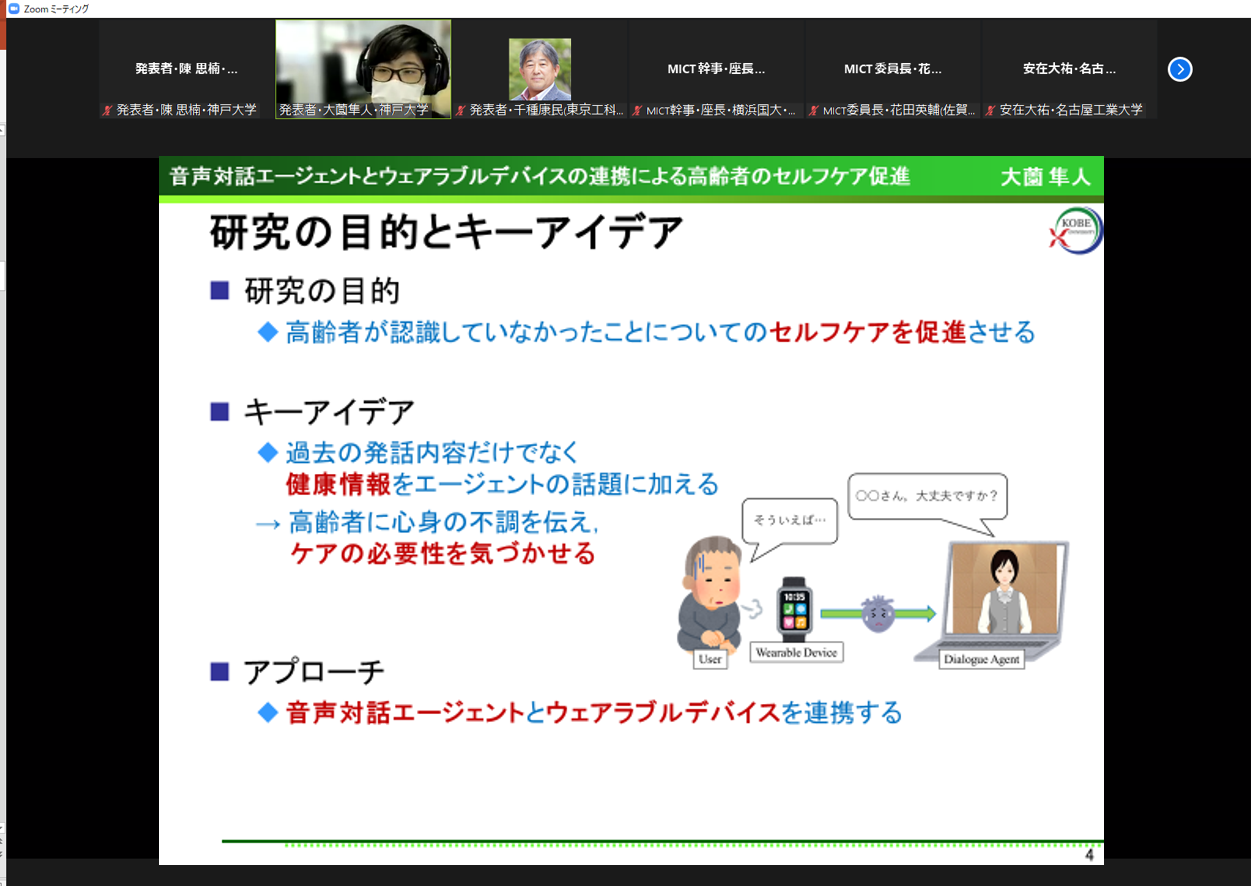Select the 安在大祐 participant tile

click(1069, 69)
